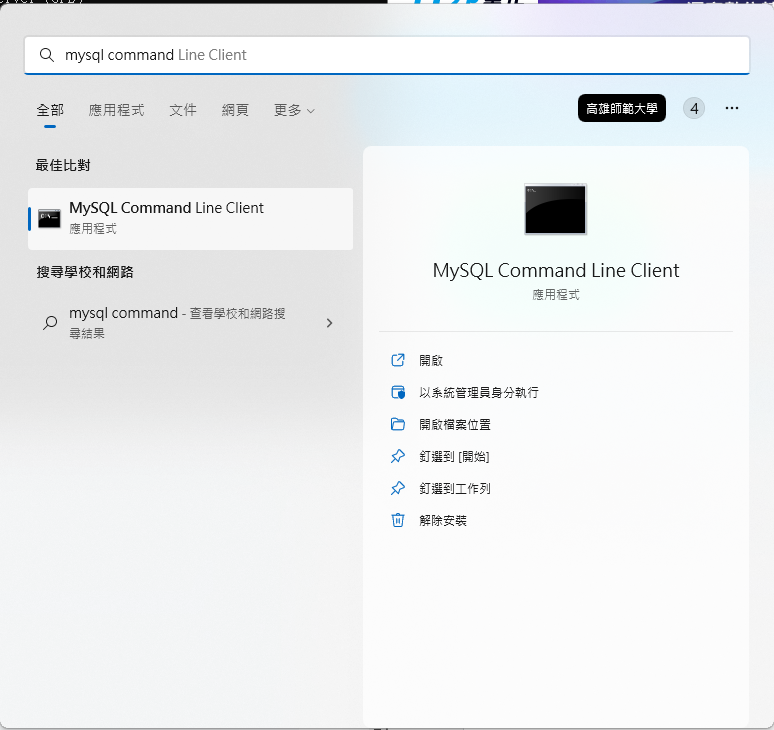Select 釘選到工作列 option

coord(455,489)
